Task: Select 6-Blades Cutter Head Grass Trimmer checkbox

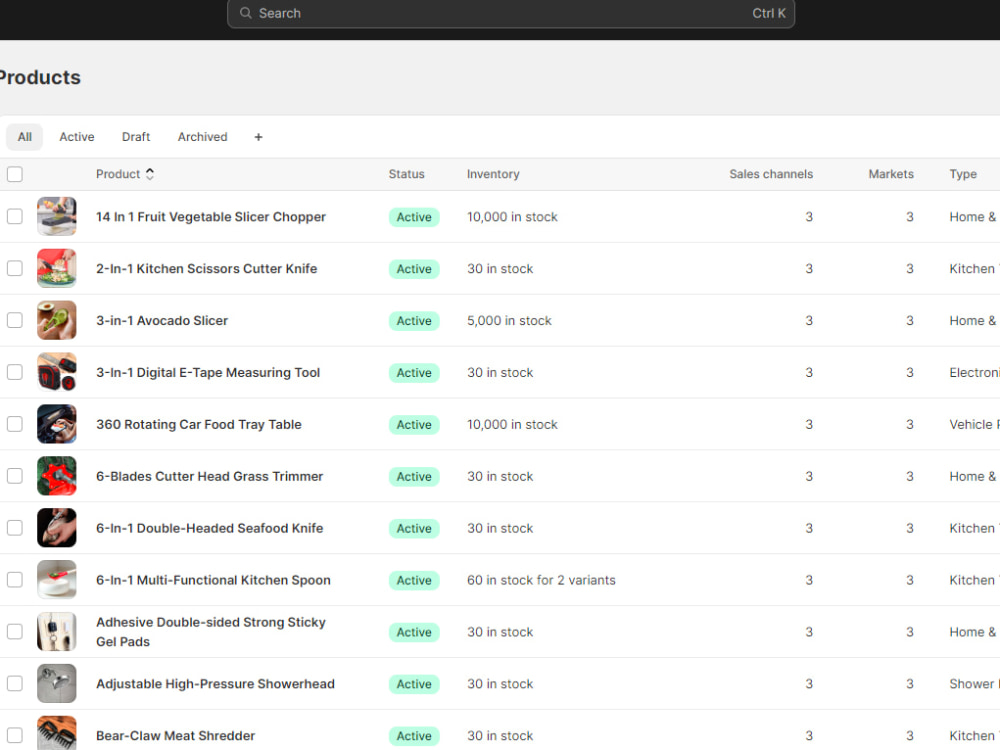Action: click(x=15, y=476)
